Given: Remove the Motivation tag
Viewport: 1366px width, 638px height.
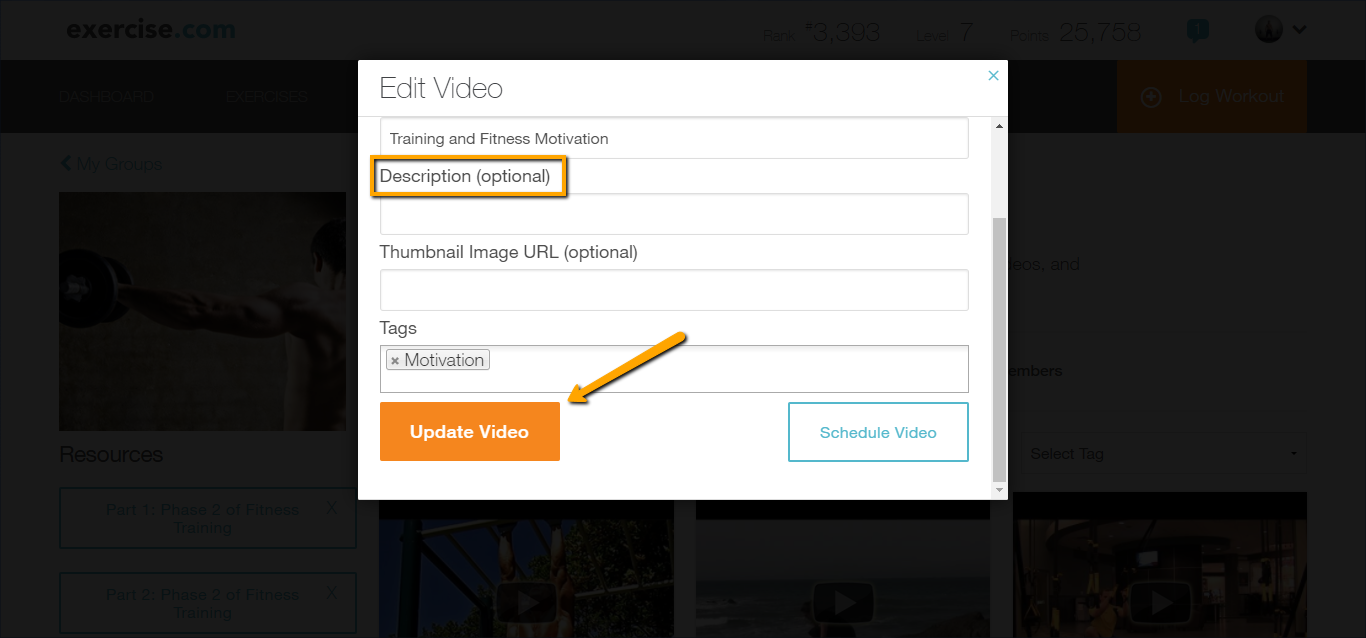Looking at the screenshot, I should tap(395, 361).
